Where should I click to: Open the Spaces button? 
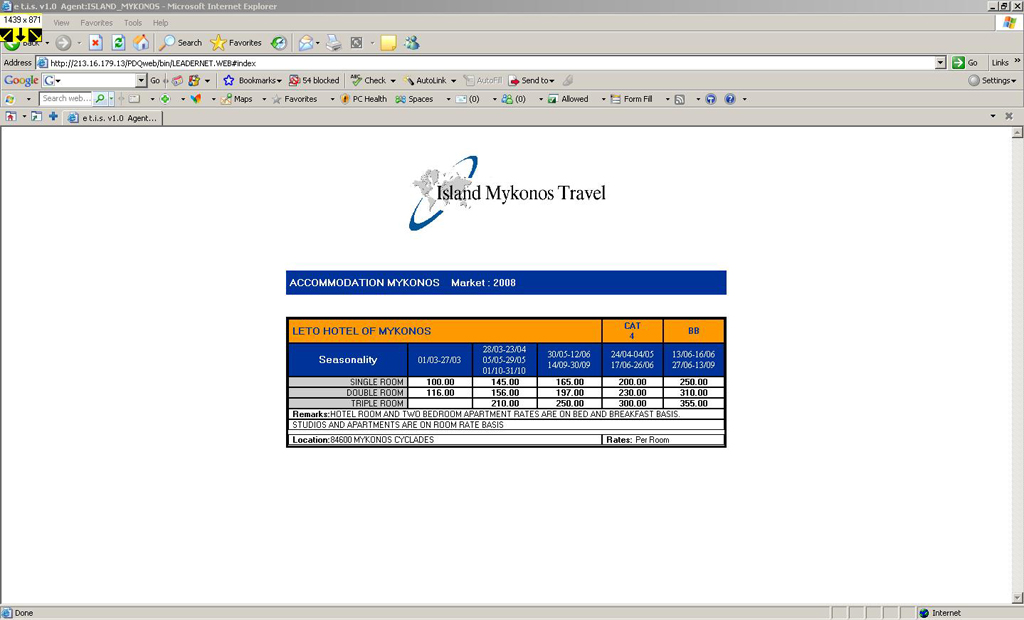click(x=414, y=99)
